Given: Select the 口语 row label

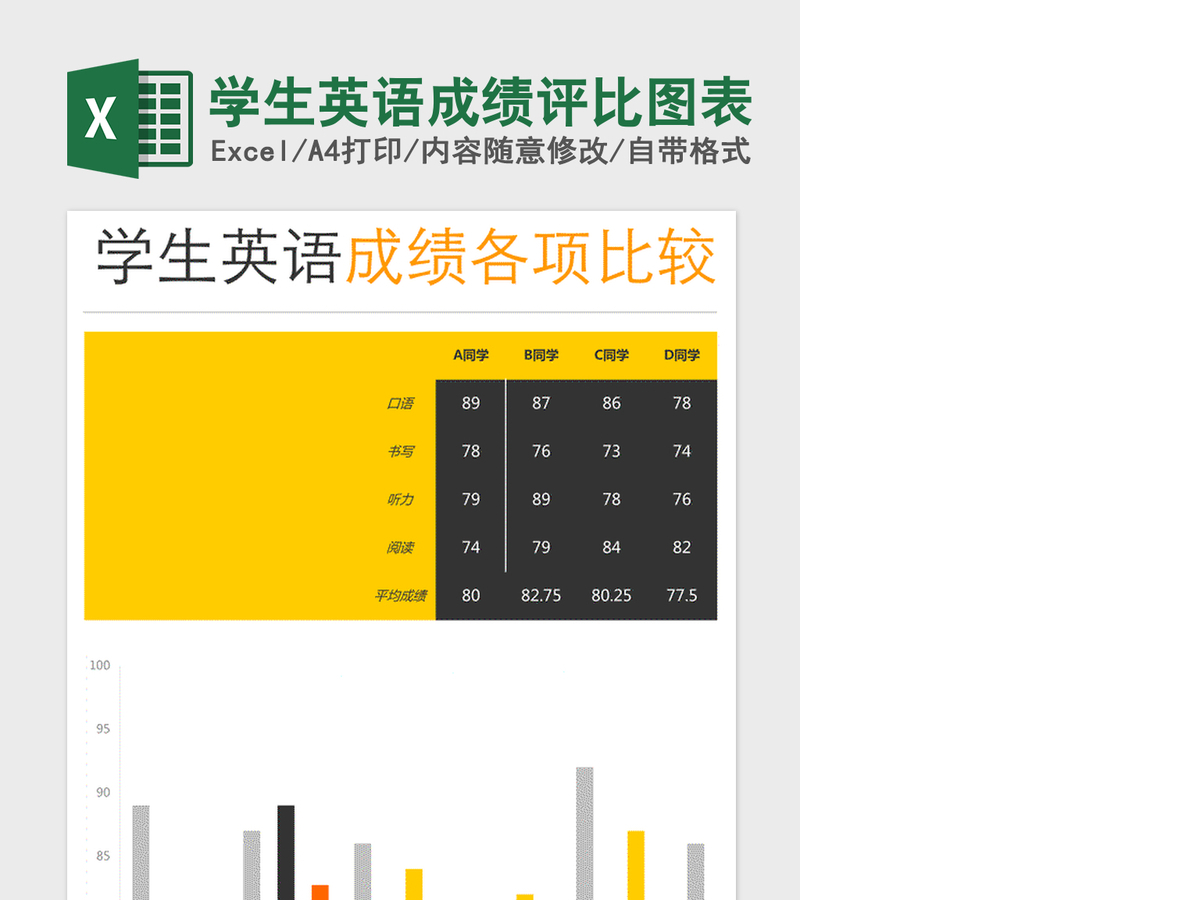Looking at the screenshot, I should pos(400,403).
